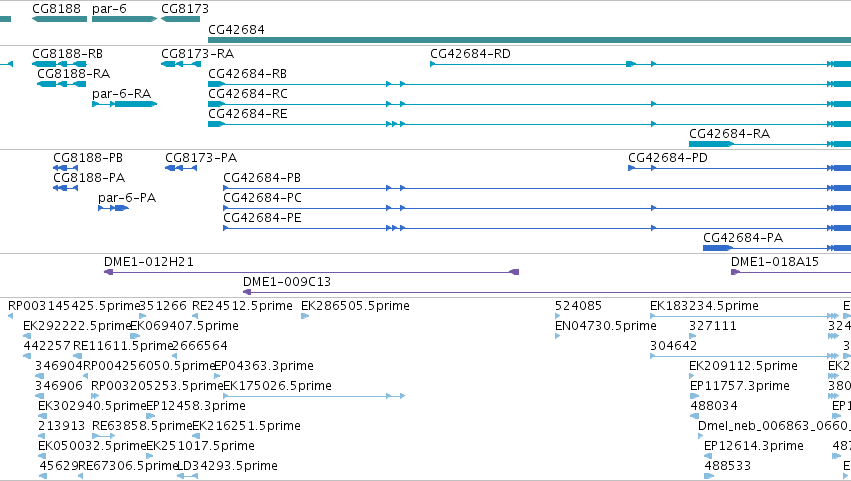Viewport: 851px width, 481px height.
Task: Click the CG42684-RA transcript exon block
Action: point(710,144)
